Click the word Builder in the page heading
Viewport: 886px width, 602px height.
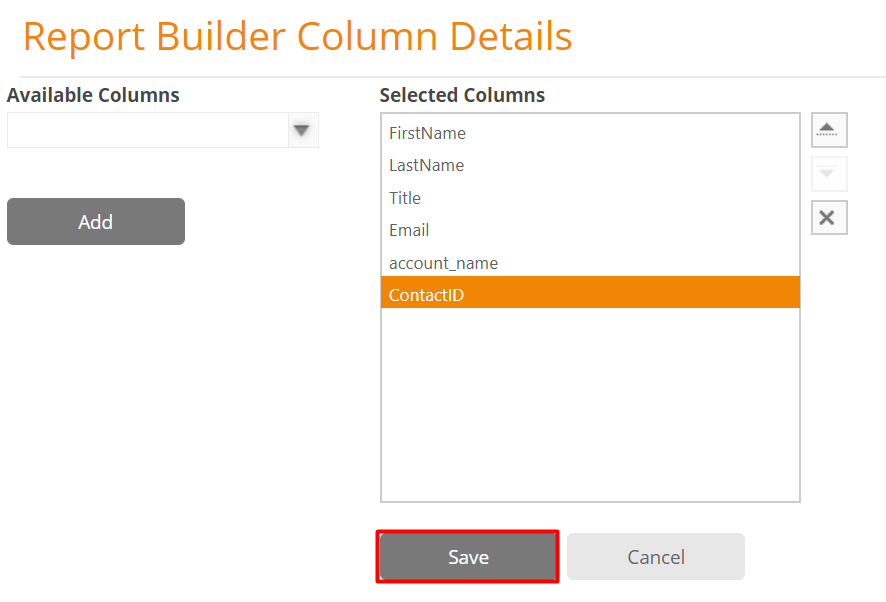(221, 37)
